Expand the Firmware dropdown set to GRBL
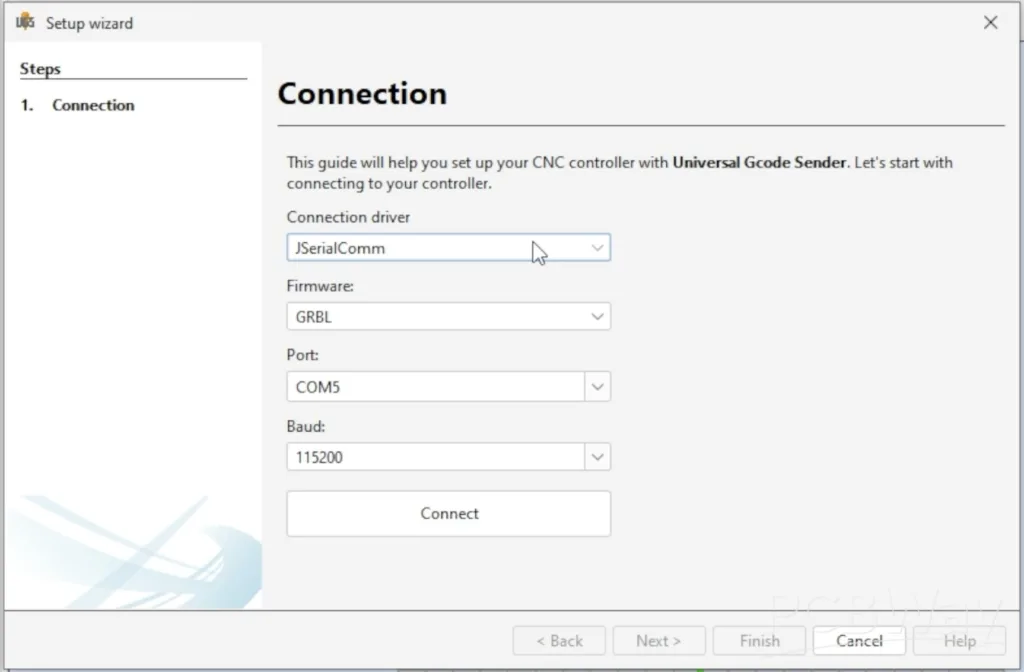 [448, 317]
